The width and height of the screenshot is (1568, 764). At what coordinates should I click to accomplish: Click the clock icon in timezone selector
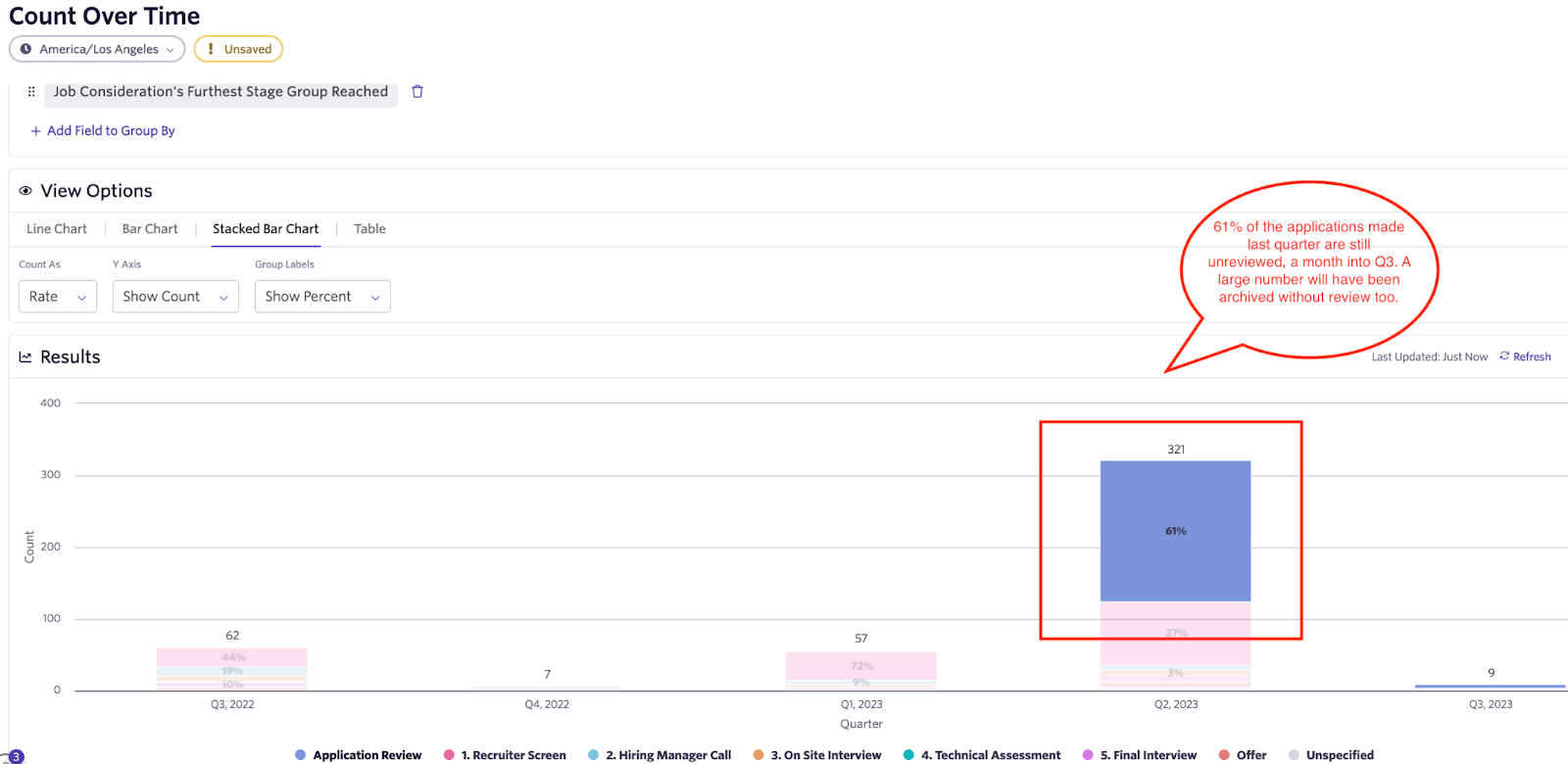coord(25,49)
